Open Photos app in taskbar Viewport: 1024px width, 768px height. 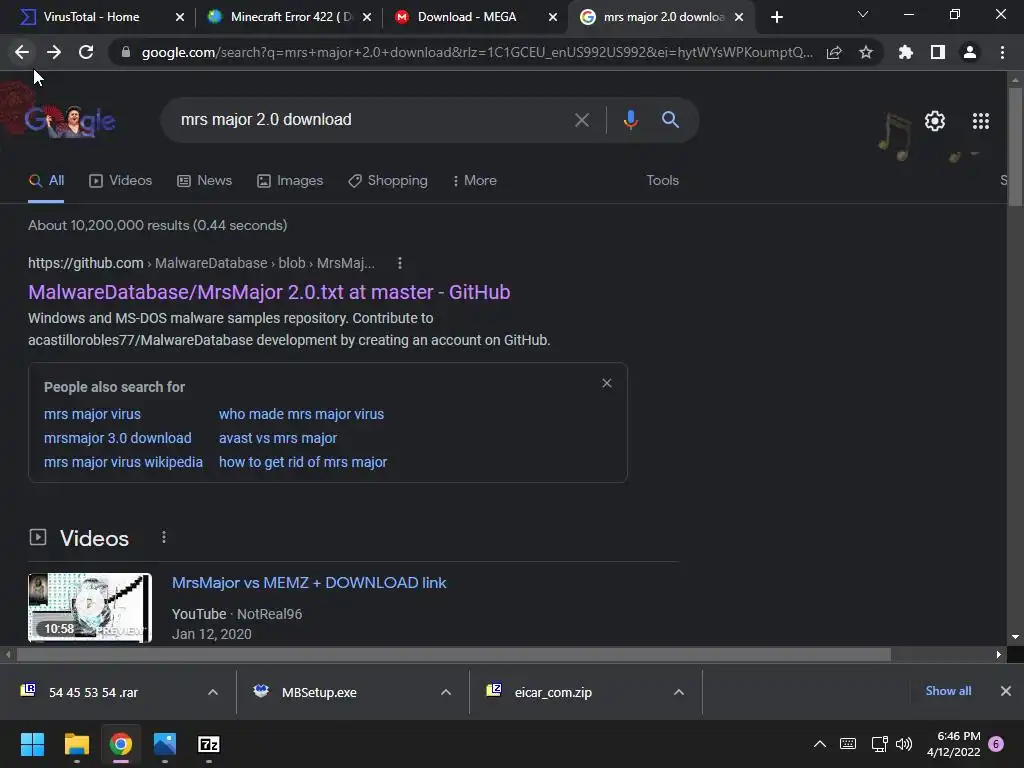coord(165,744)
